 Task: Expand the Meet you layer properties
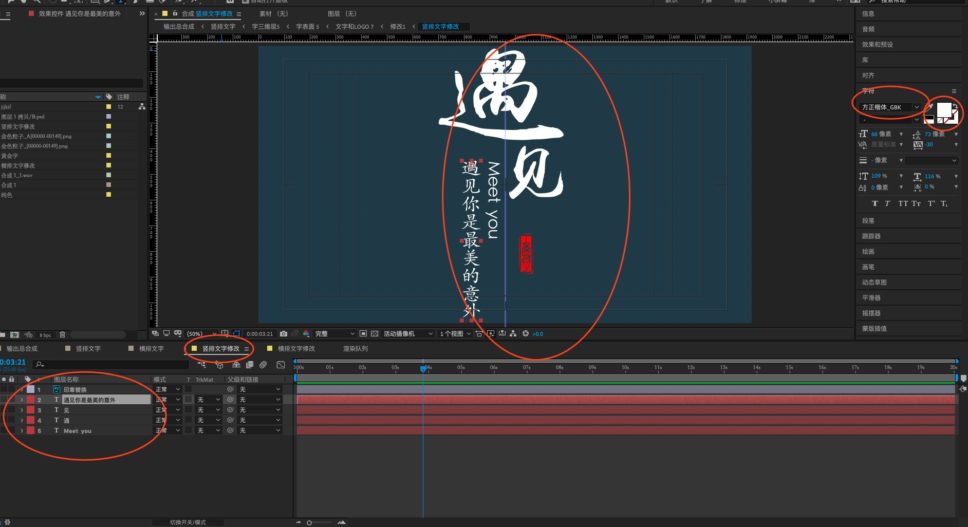(21, 431)
